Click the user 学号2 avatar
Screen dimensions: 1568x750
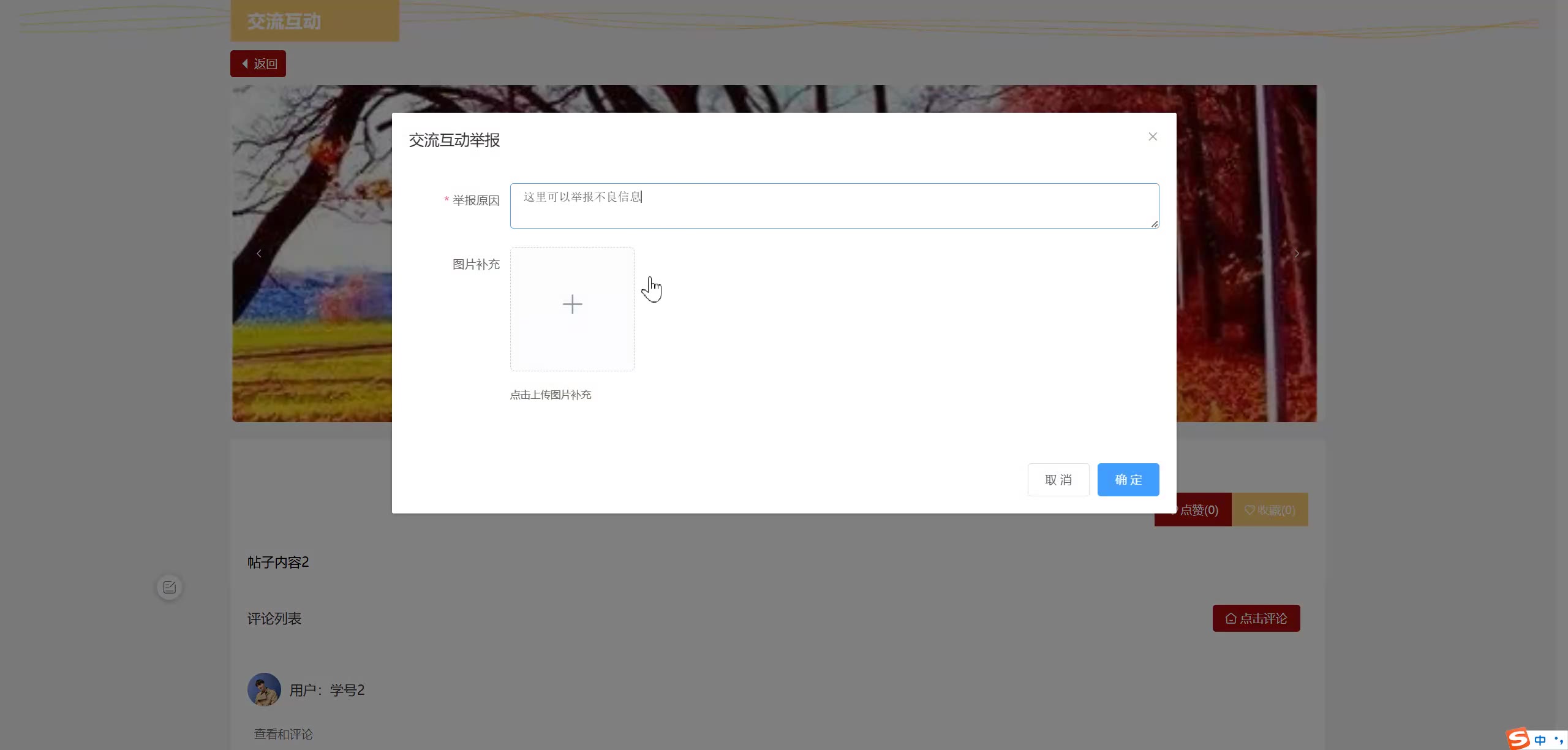(x=264, y=689)
